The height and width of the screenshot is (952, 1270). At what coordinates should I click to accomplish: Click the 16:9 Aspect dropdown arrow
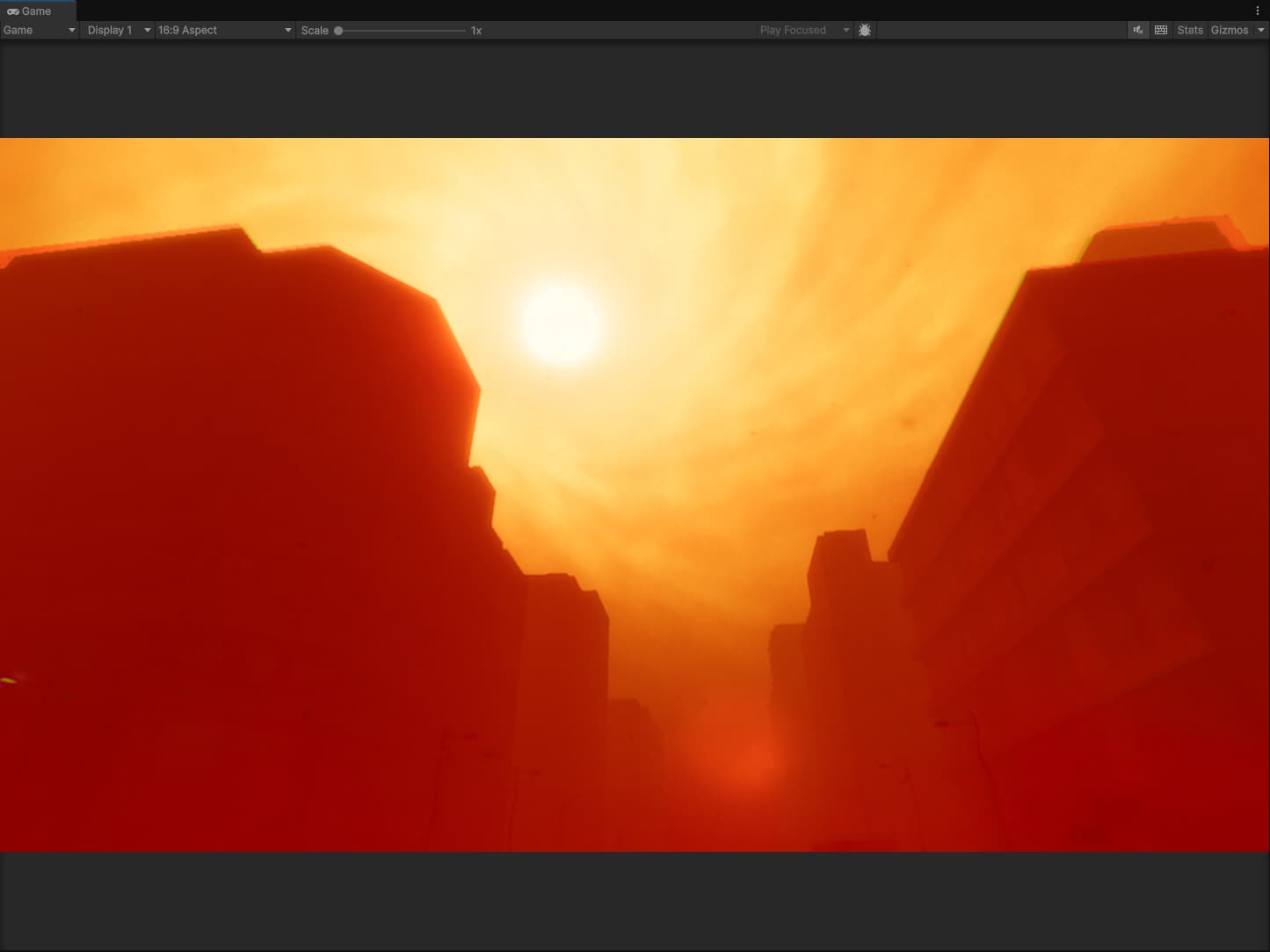coord(287,30)
